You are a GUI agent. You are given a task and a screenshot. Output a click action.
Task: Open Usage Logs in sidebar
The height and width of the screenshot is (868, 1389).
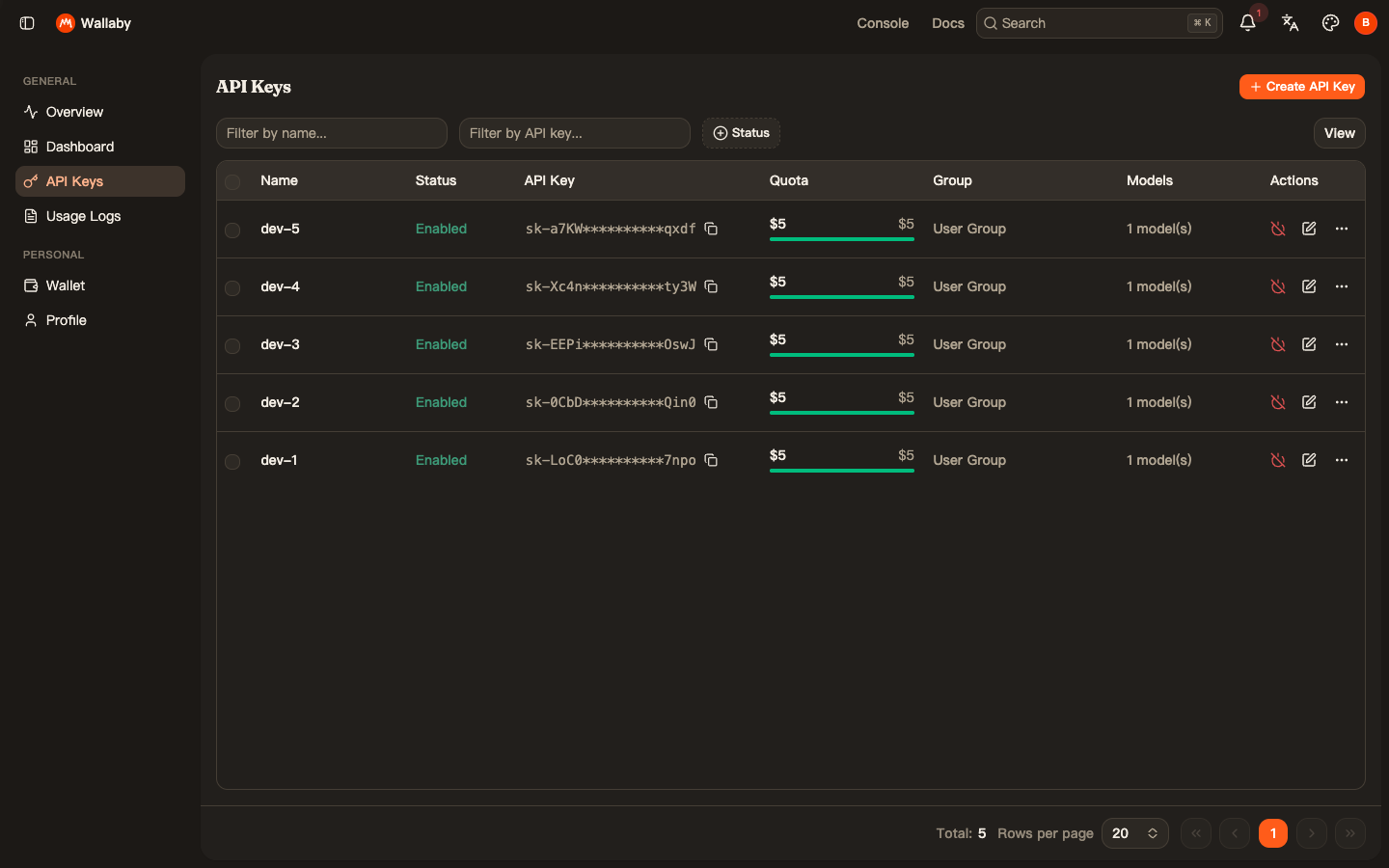pyautogui.click(x=100, y=216)
